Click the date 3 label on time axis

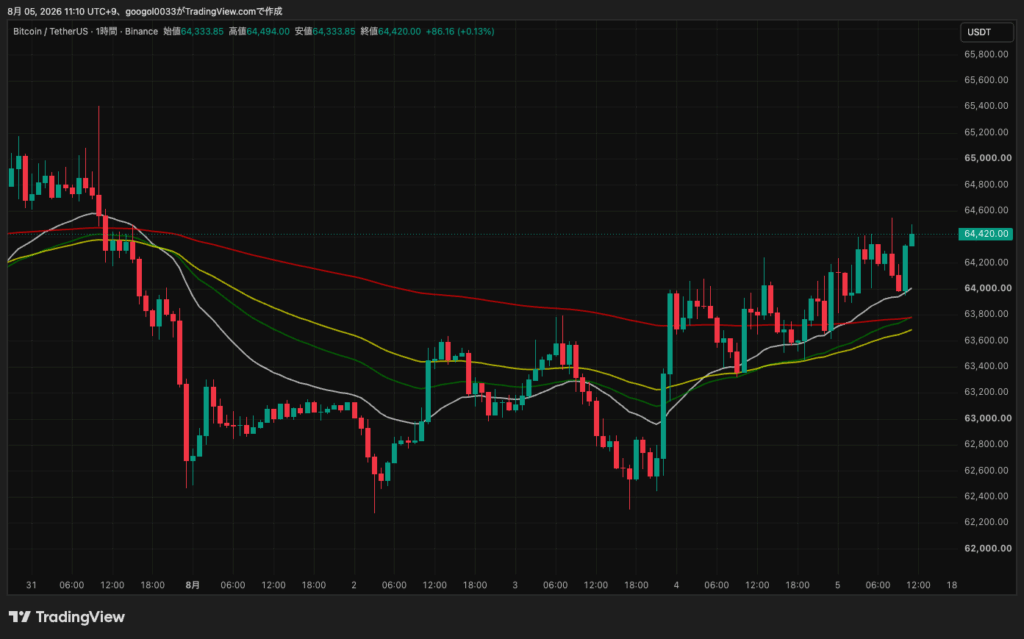[515, 585]
